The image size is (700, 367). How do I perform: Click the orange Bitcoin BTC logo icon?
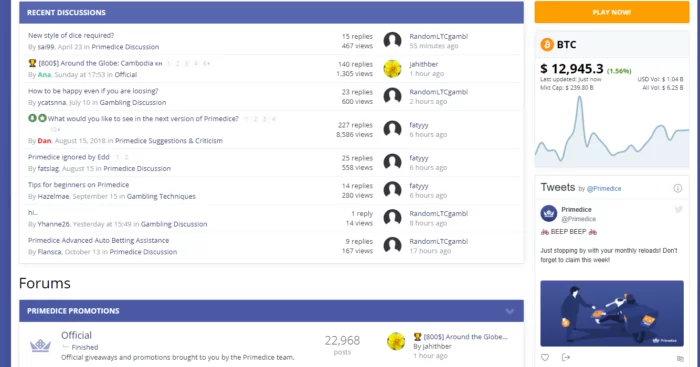[x=547, y=44]
